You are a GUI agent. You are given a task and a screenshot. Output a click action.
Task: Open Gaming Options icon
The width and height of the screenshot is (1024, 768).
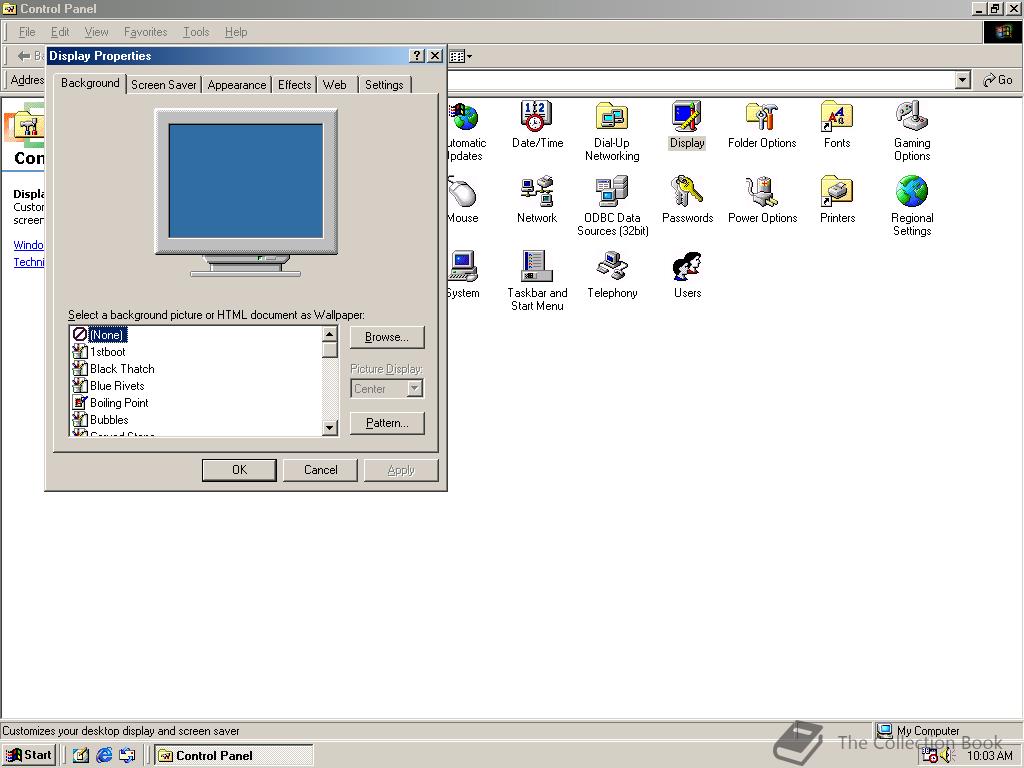[912, 131]
